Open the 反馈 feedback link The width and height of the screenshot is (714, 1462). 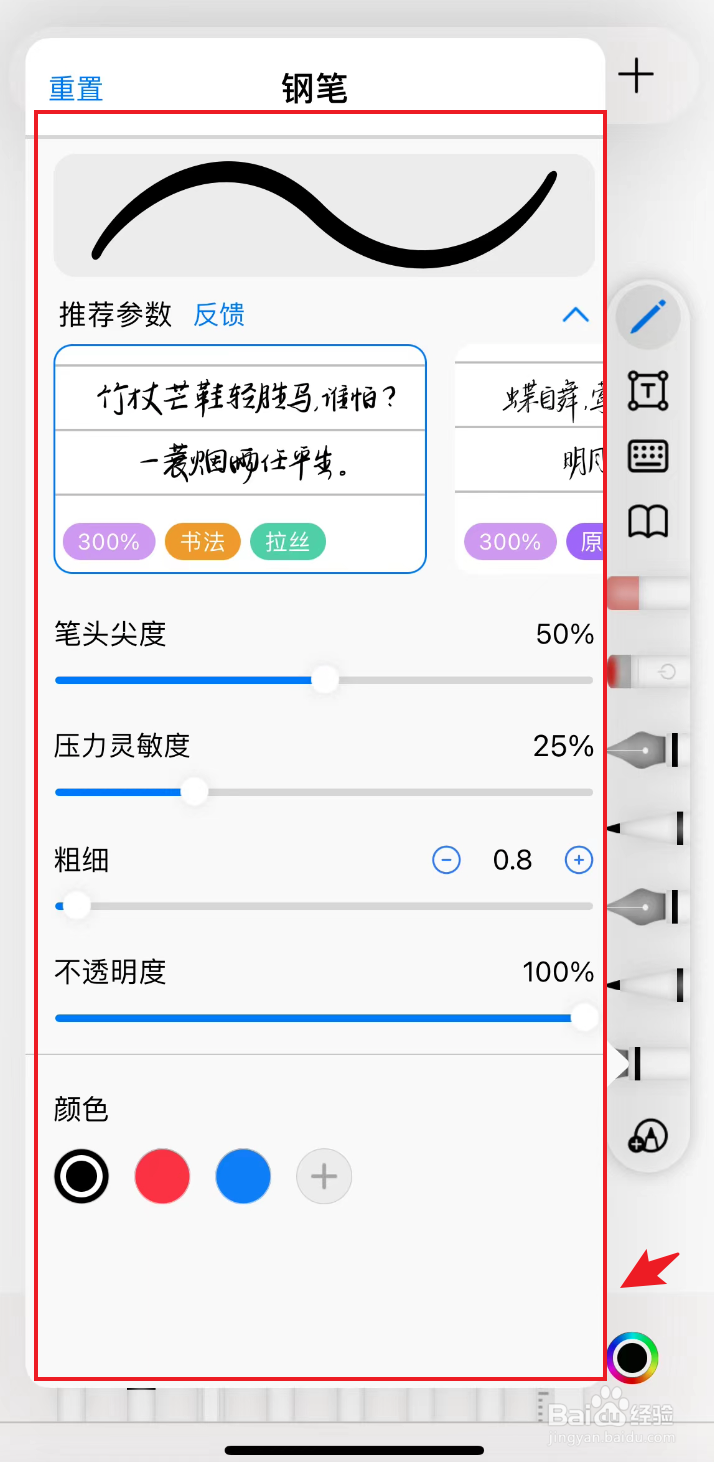pyautogui.click(x=219, y=315)
